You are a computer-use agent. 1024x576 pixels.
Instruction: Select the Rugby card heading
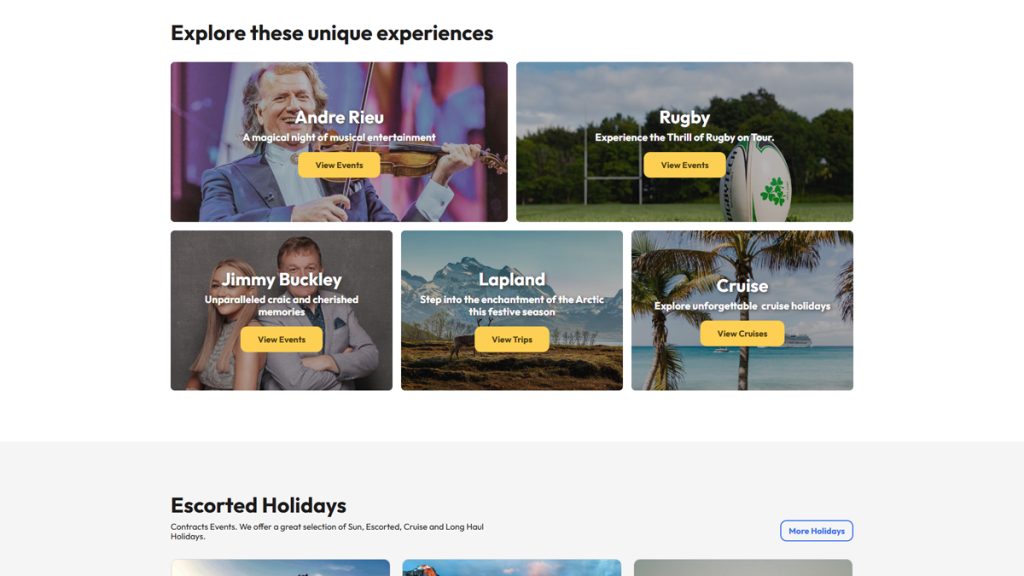[684, 118]
